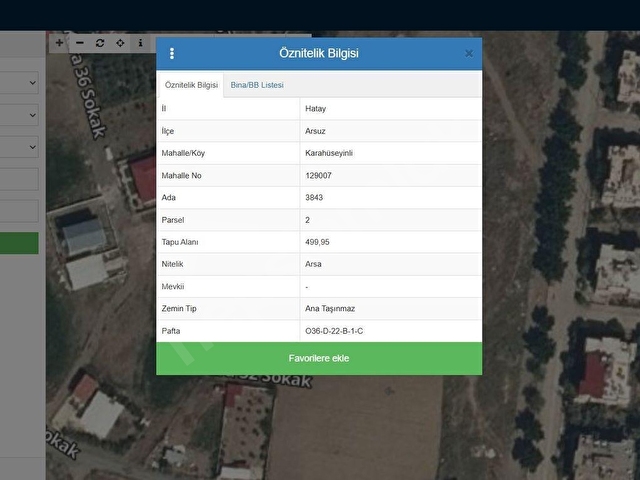The image size is (640, 480).
Task: Select the Ada value 3843
Action: [x=314, y=198]
